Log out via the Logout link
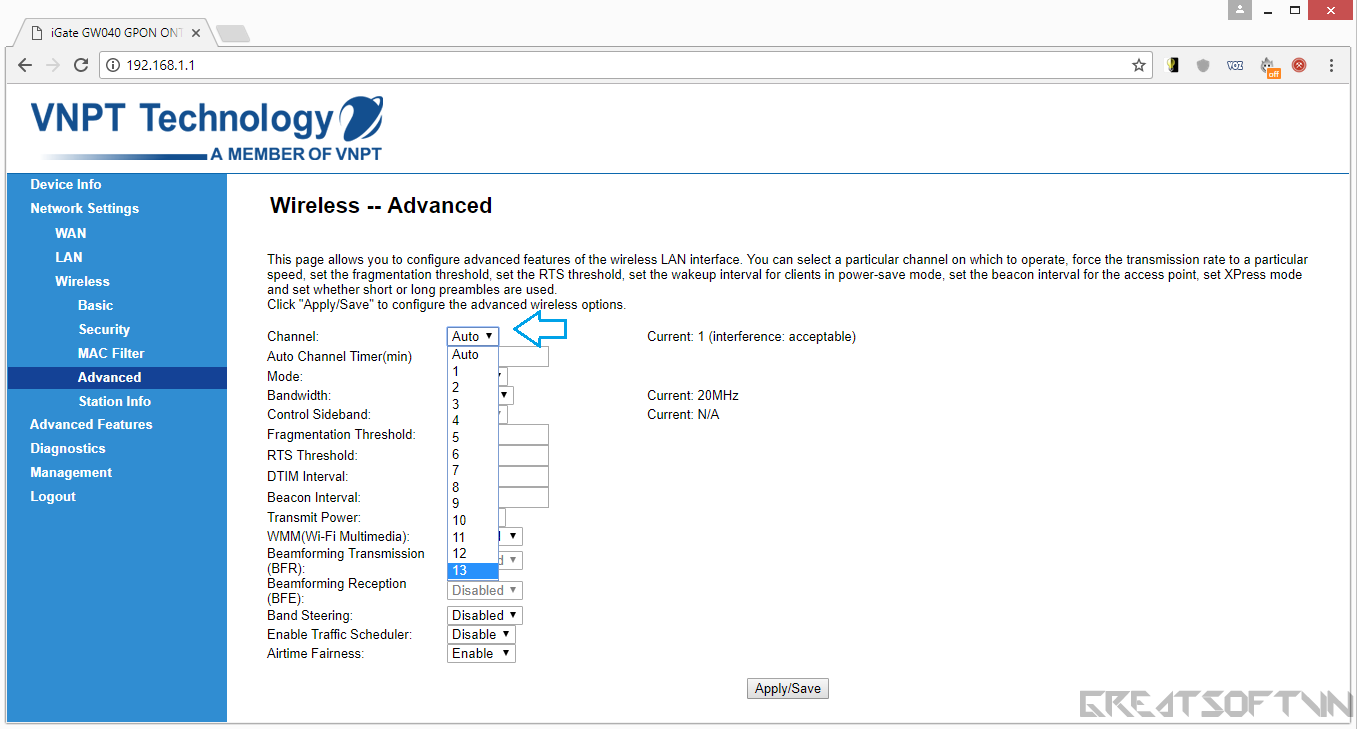The width and height of the screenshot is (1357, 729). [53, 496]
